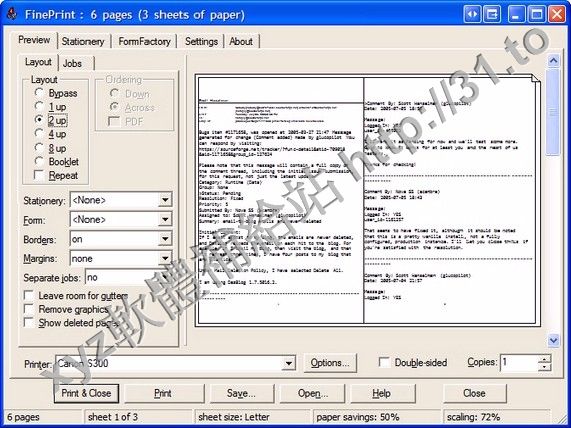The height and width of the screenshot is (428, 571).
Task: Switch to the Preview tab
Action: point(34,40)
